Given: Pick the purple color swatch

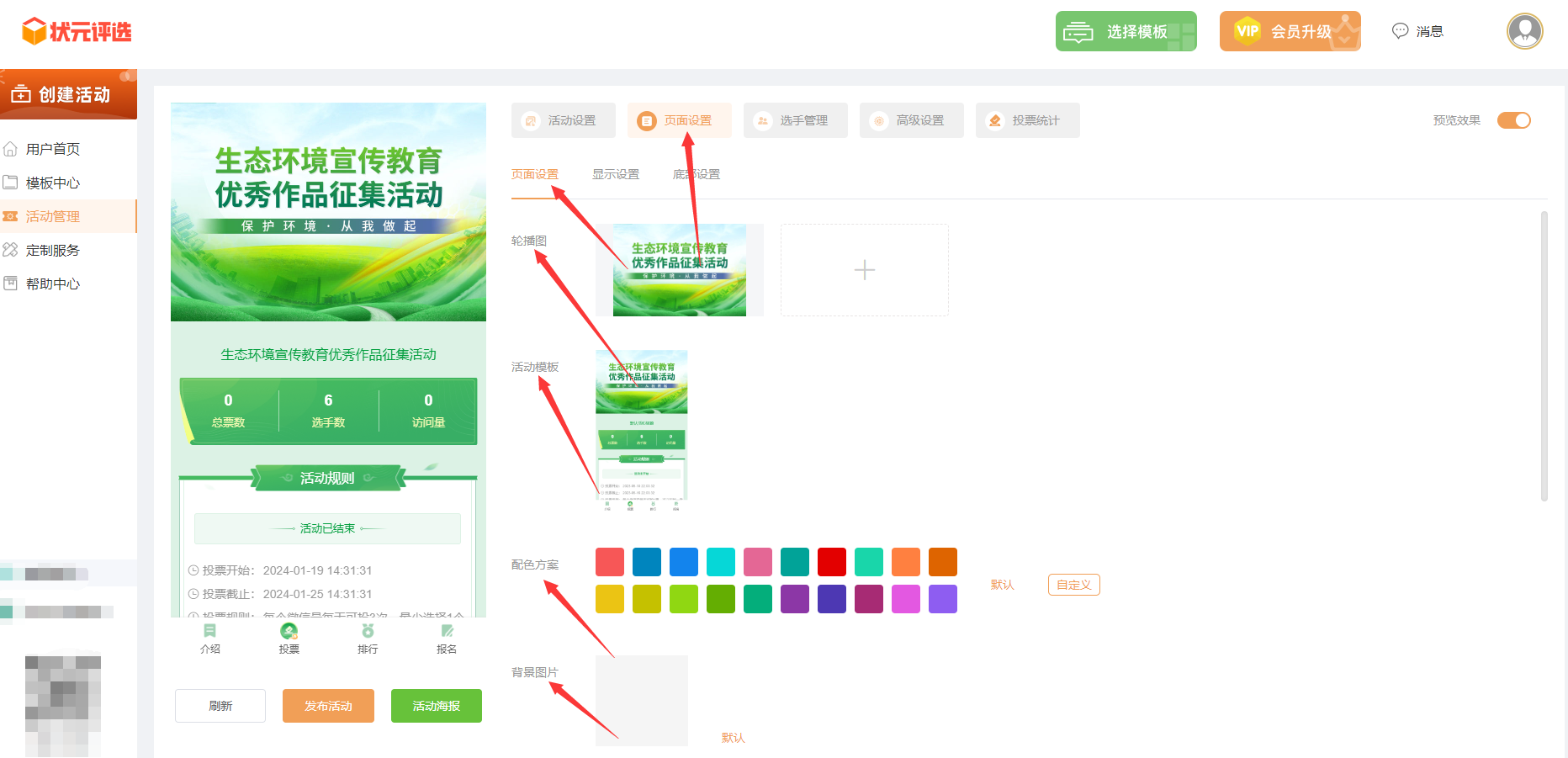Looking at the screenshot, I should click(794, 599).
